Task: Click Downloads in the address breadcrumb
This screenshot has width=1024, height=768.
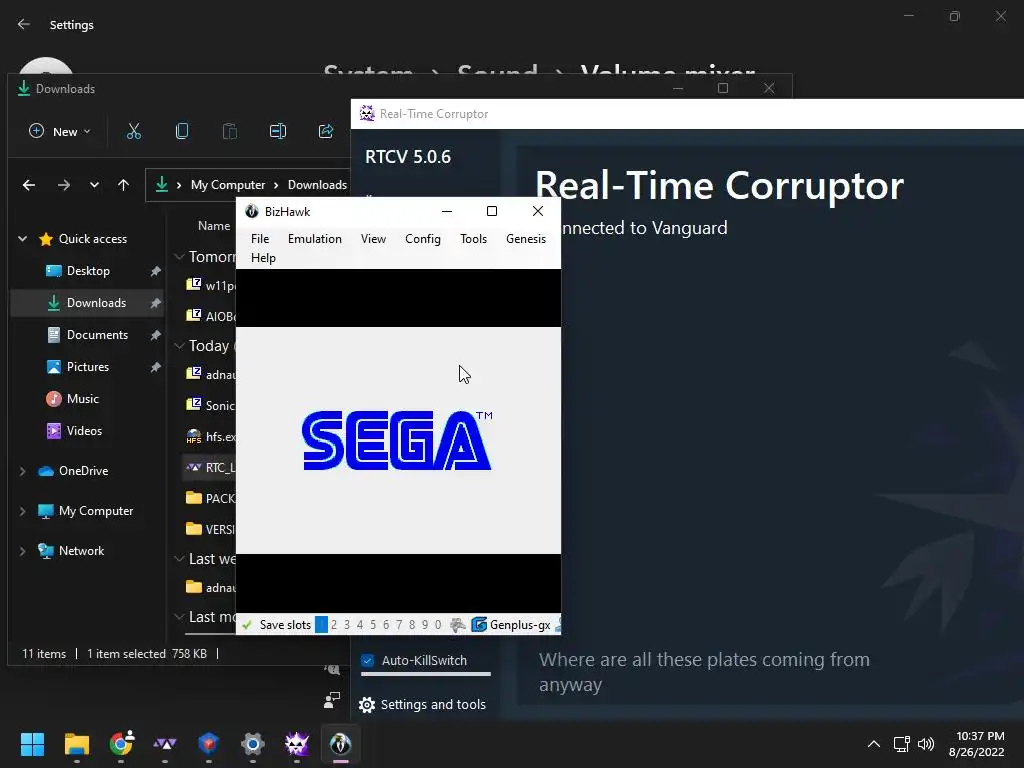Action: point(317,185)
